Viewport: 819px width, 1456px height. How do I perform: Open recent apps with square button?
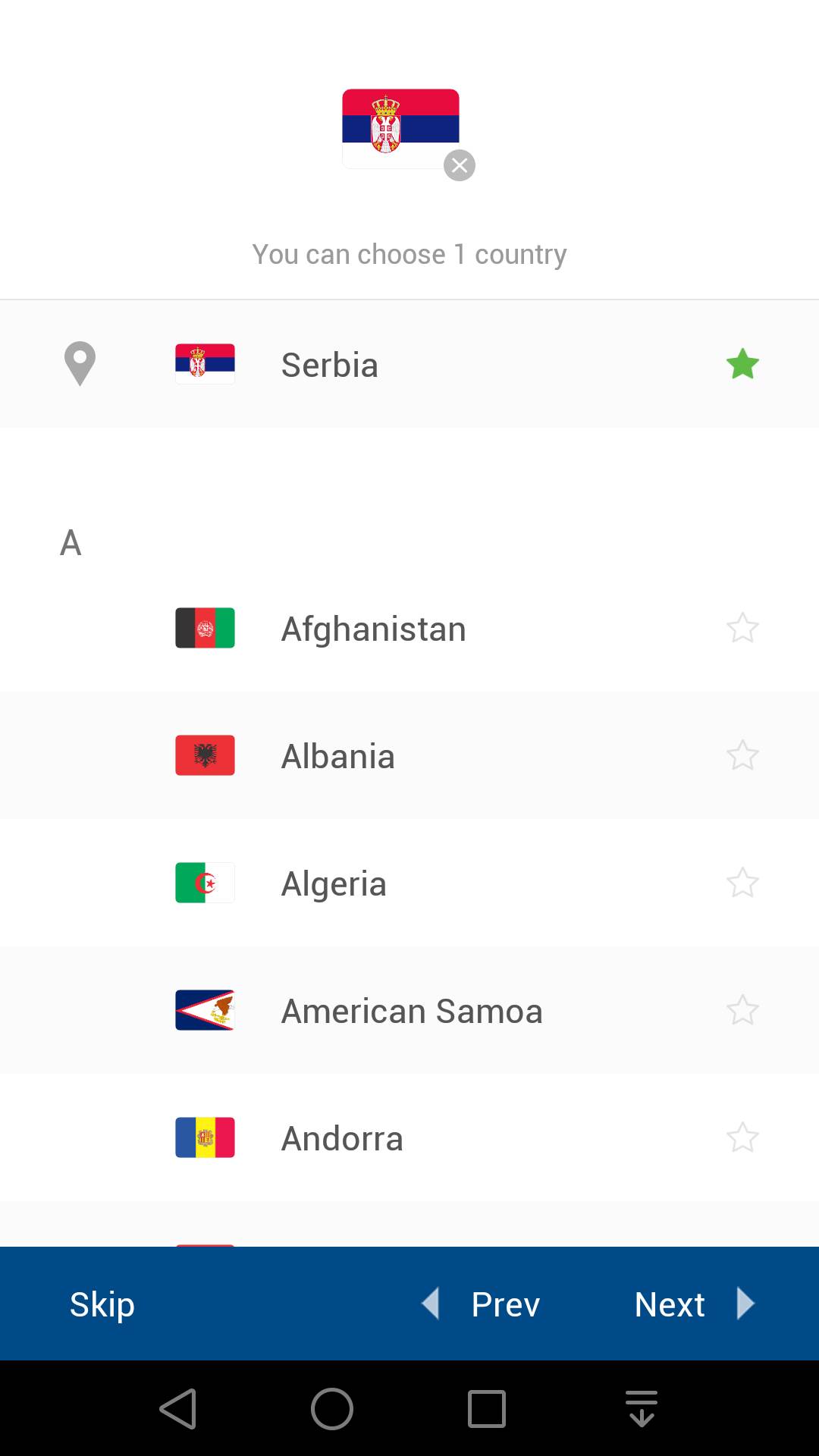(x=487, y=1409)
